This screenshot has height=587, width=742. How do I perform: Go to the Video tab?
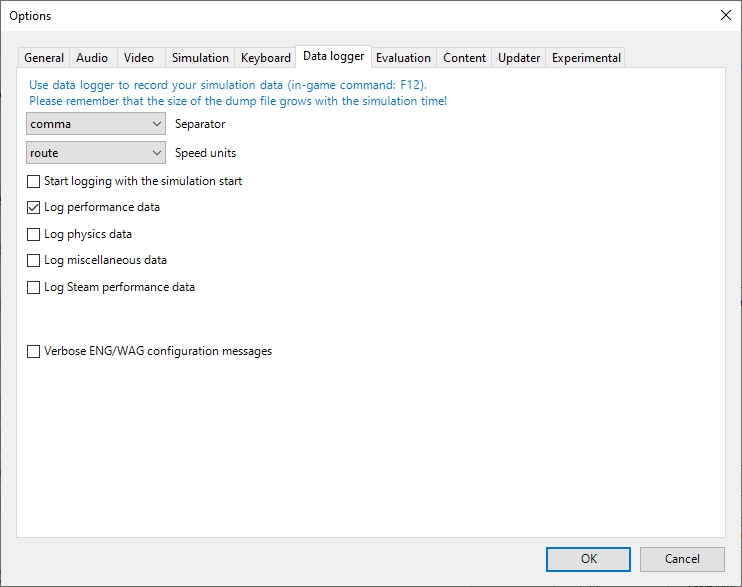(139, 58)
